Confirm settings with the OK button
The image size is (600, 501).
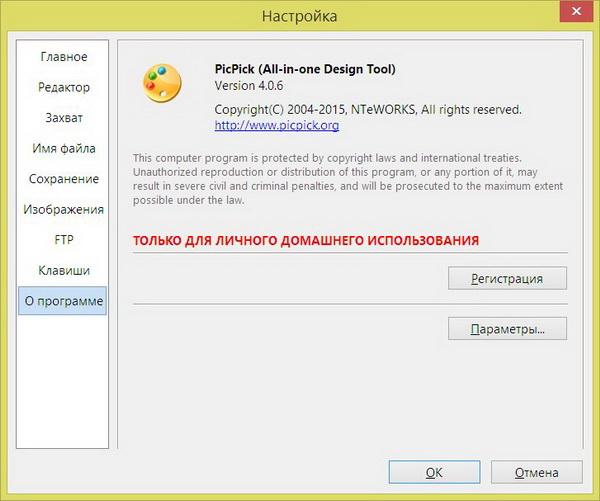pyautogui.click(x=433, y=473)
